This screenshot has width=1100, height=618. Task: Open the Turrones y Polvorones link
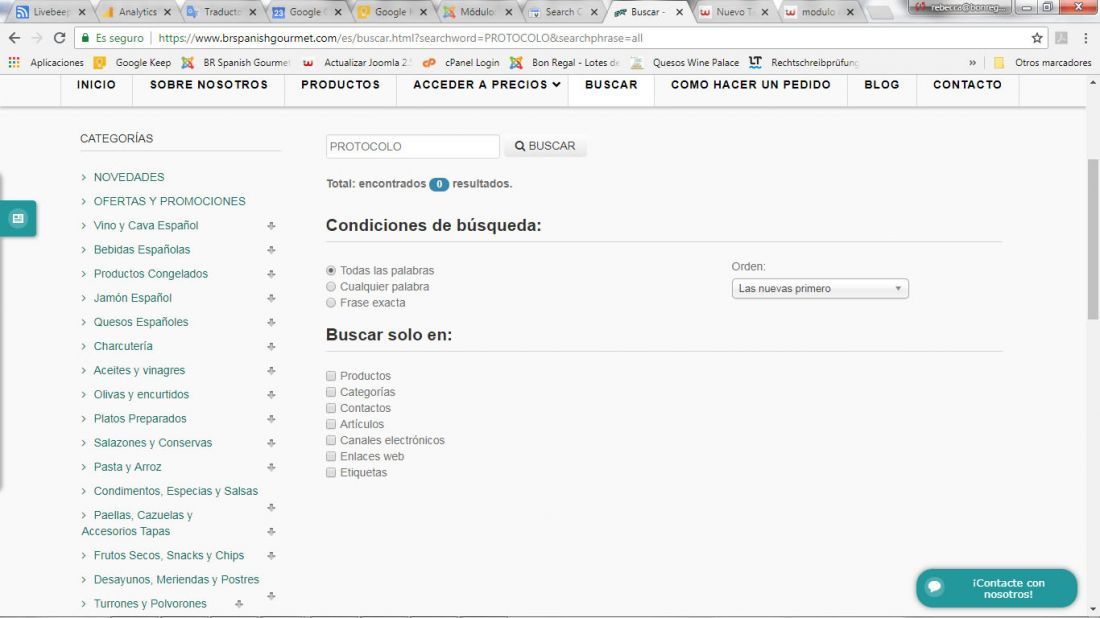(150, 604)
